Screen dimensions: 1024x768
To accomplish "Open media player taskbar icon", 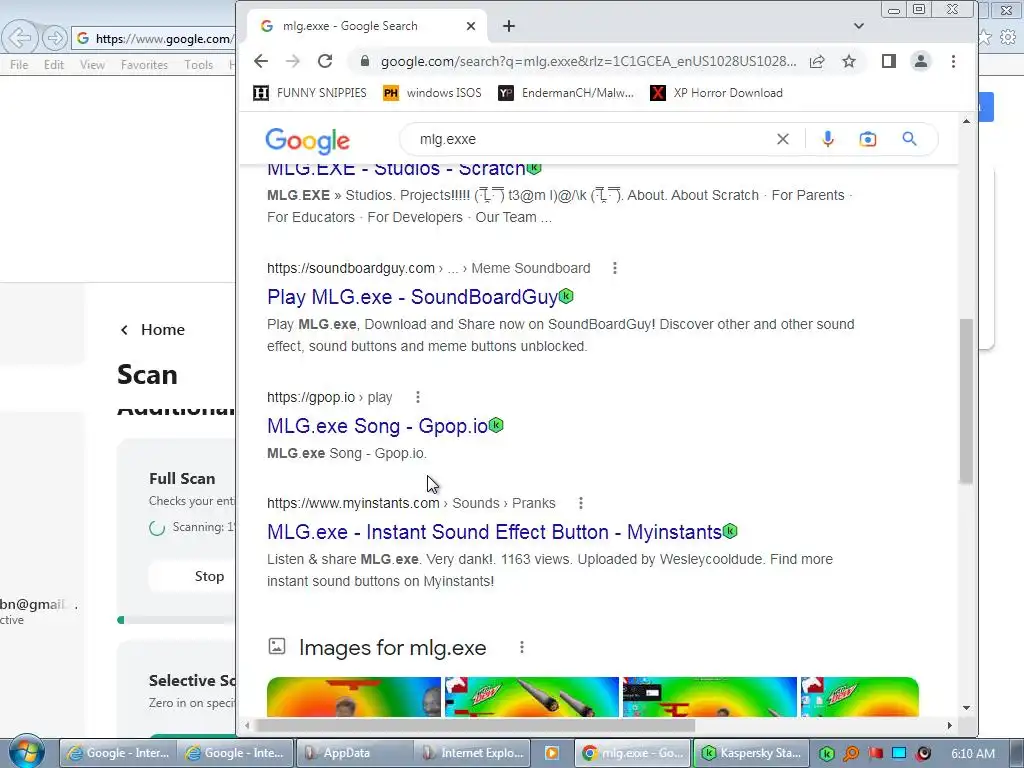I will 552,753.
